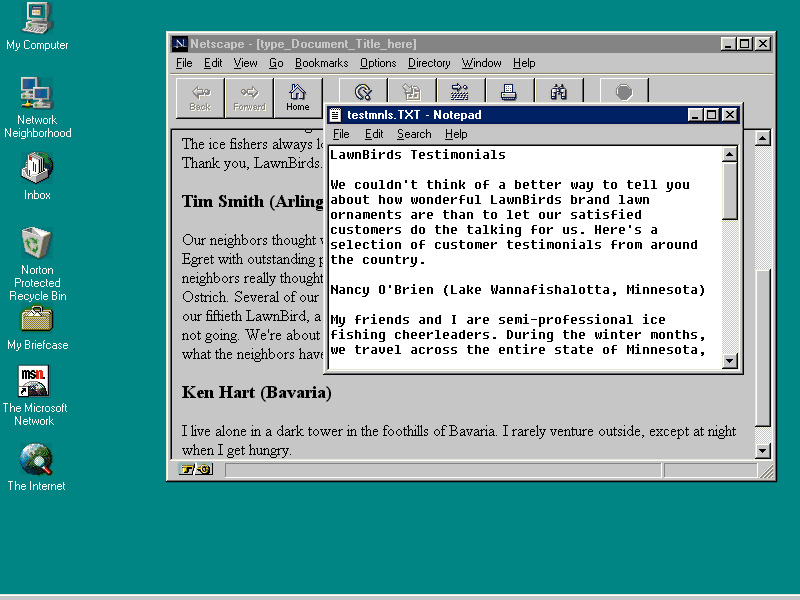Click the Print icon in Netscape toolbar
The image size is (800, 600).
point(509,92)
